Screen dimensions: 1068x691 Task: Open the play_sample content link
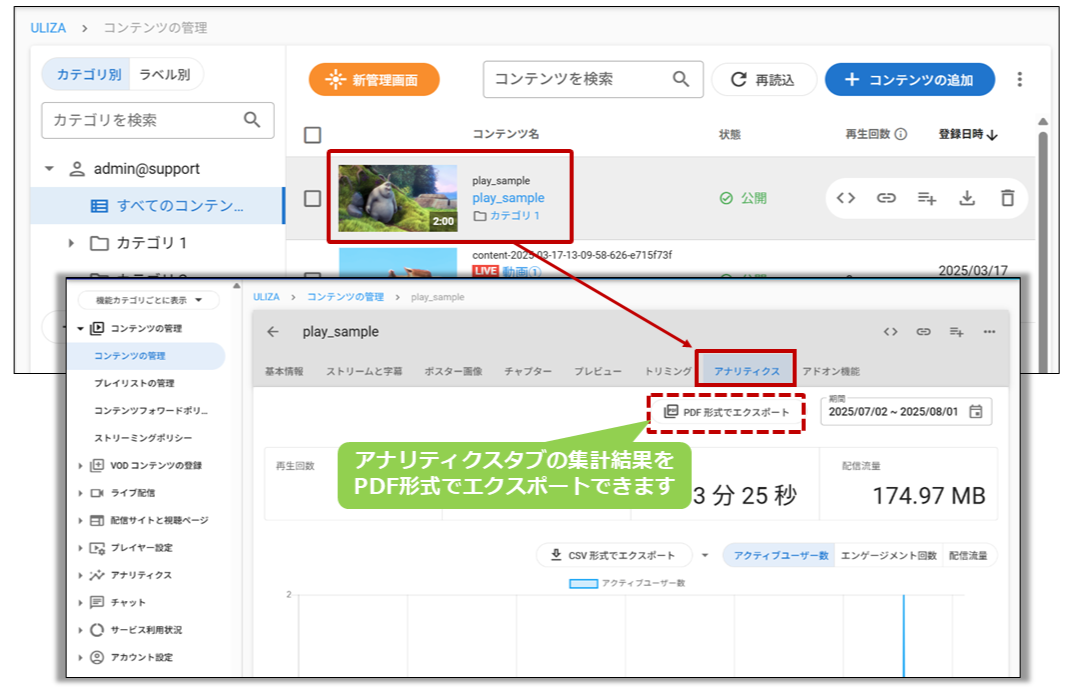point(508,198)
